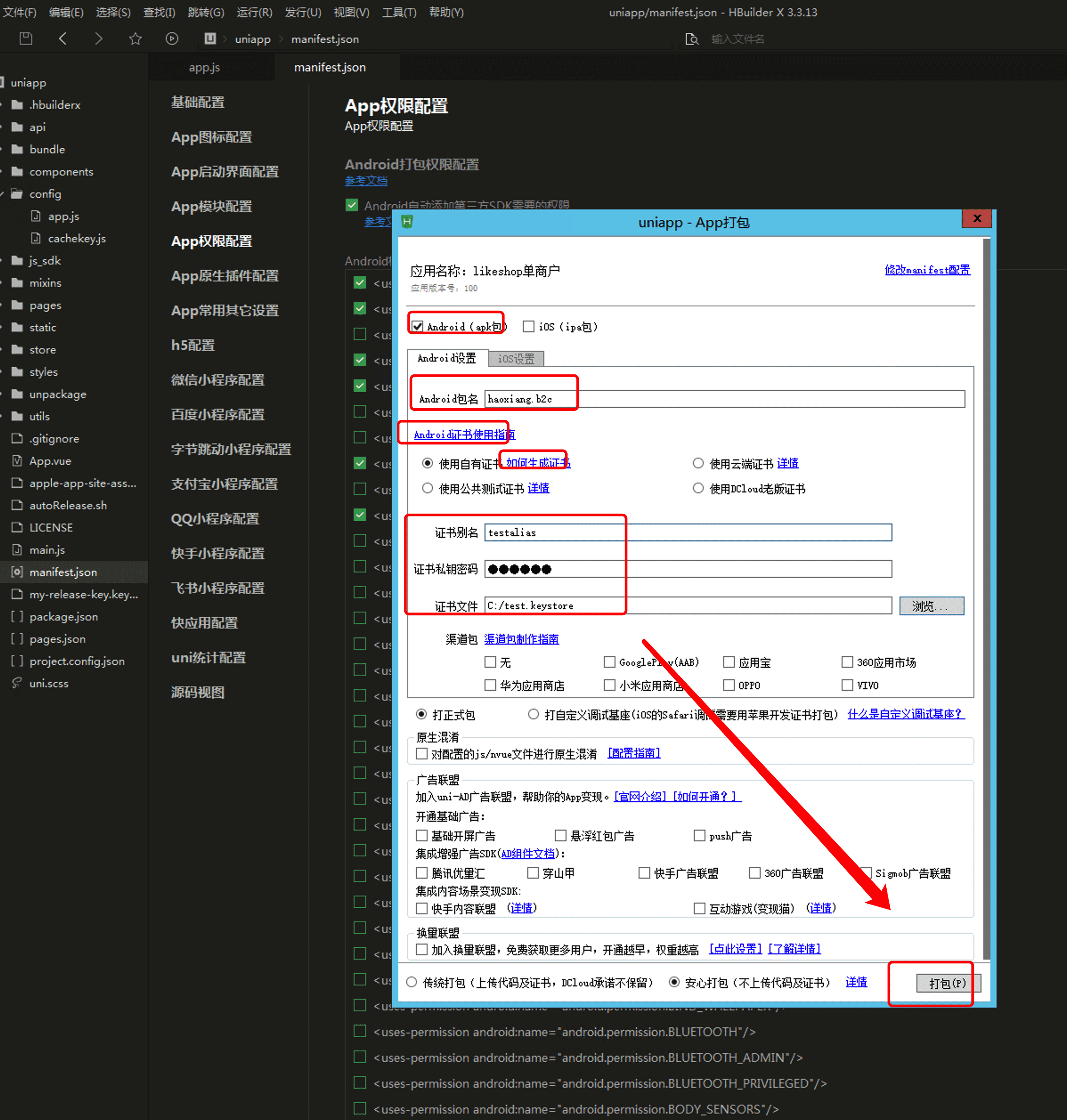This screenshot has width=1067, height=1120.
Task: Open the 修改manifest配置 link
Action: [x=927, y=270]
